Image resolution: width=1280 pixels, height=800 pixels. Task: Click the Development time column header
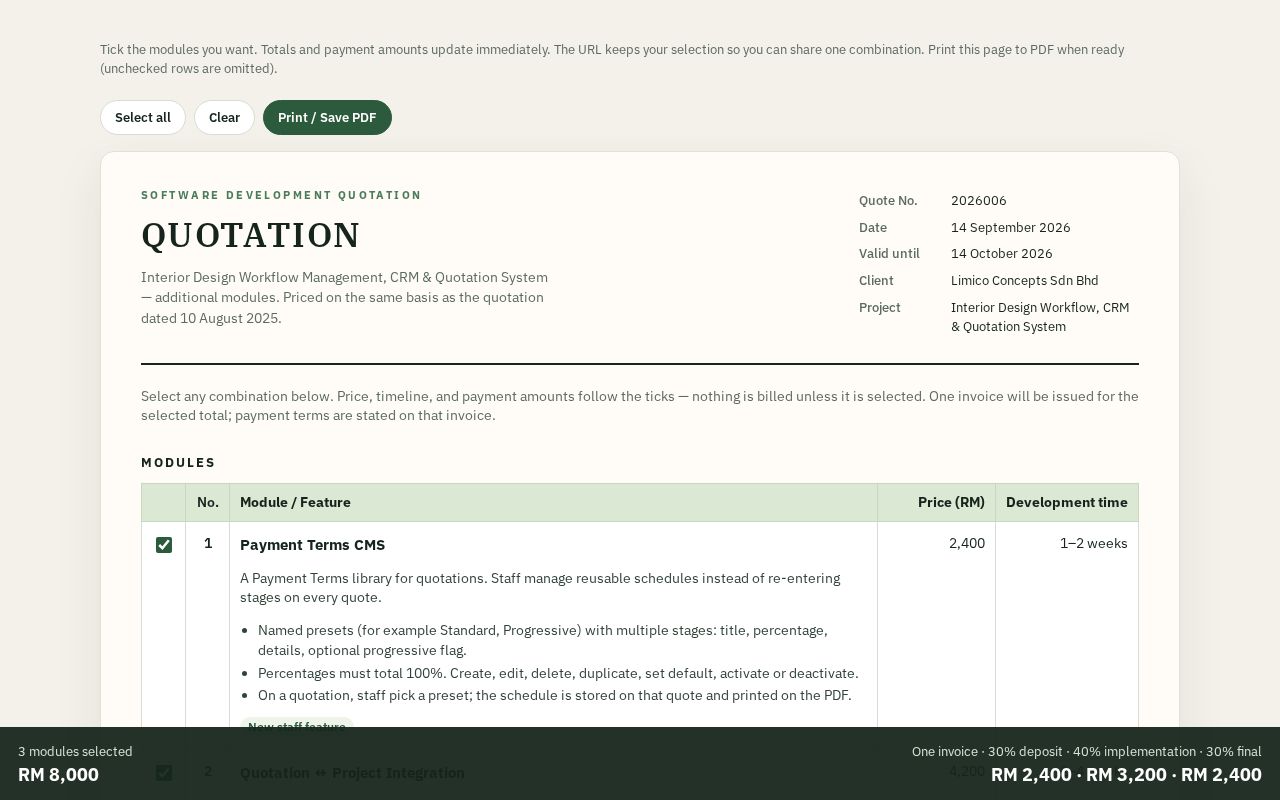1067,502
